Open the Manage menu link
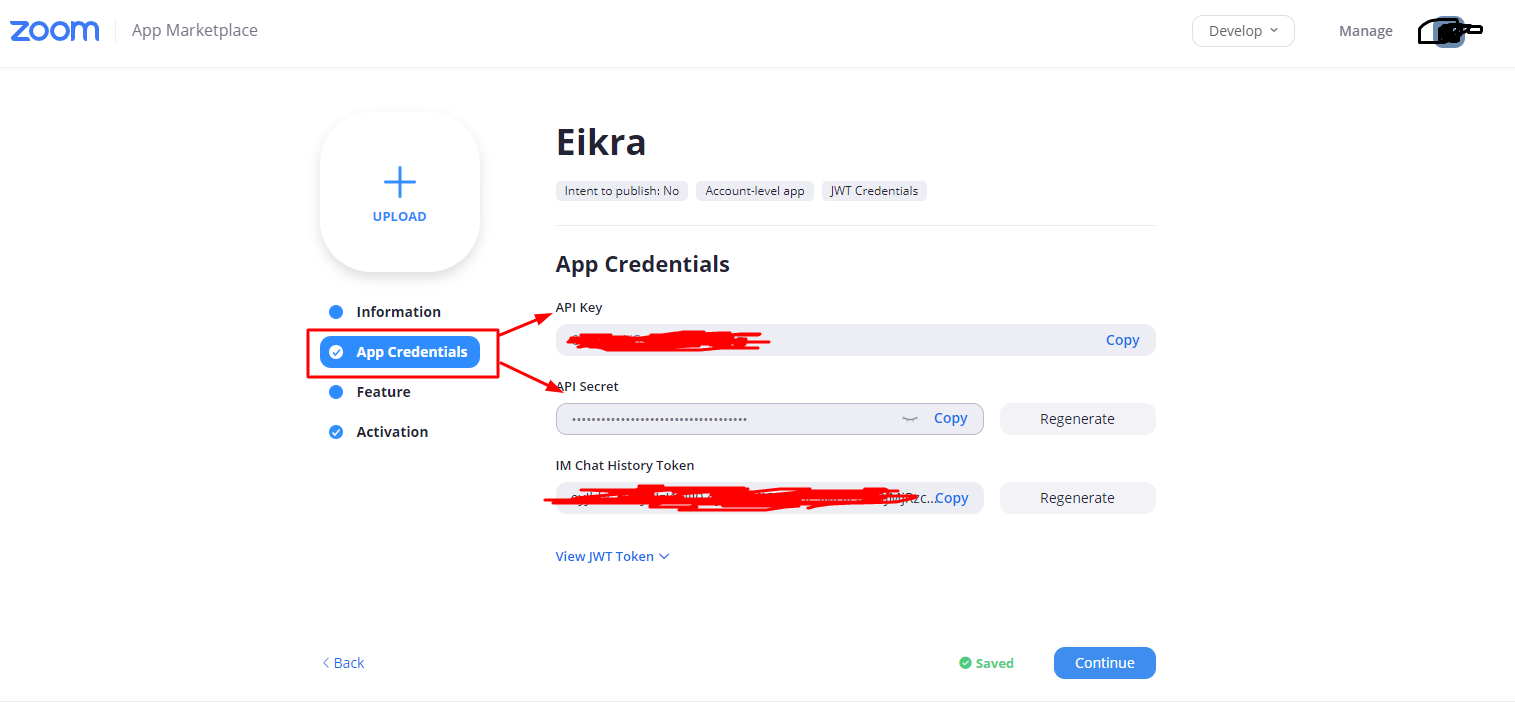The height and width of the screenshot is (721, 1515). (1365, 31)
